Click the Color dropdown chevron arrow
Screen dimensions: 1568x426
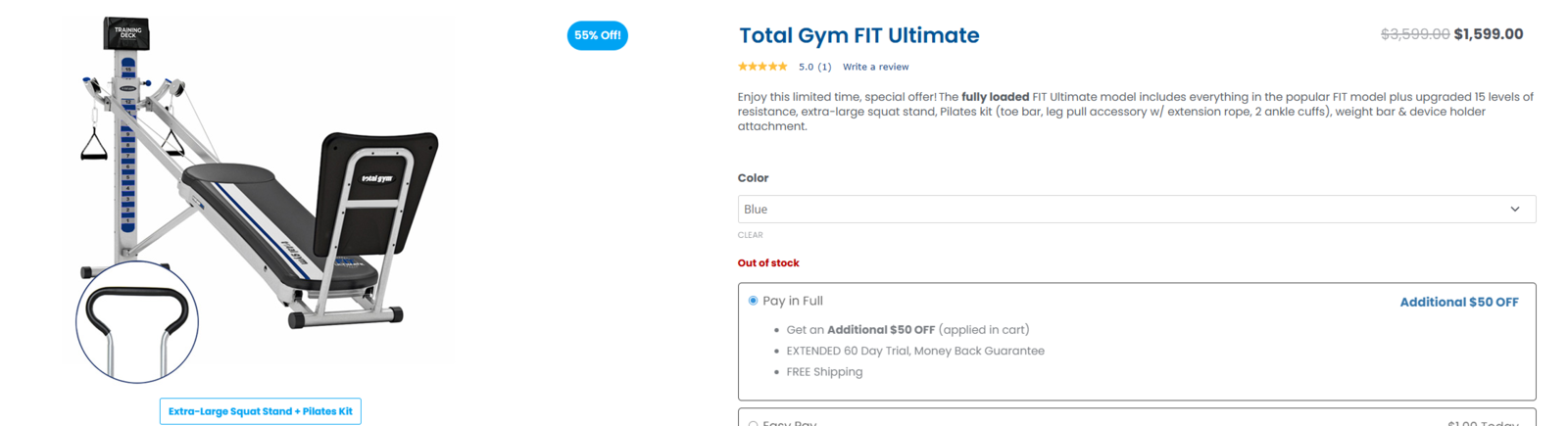(x=1514, y=210)
